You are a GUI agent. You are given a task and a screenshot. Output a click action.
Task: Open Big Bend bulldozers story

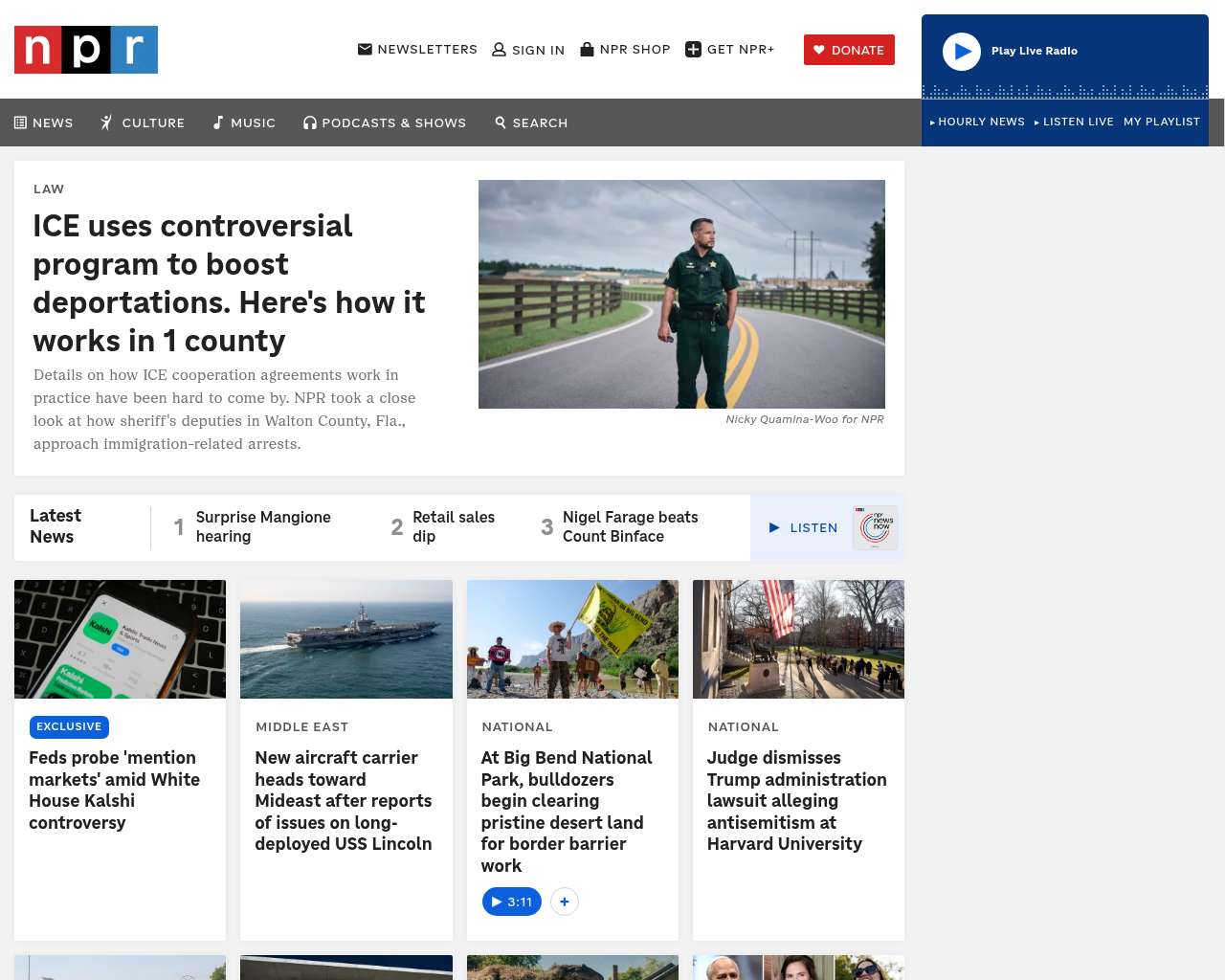click(567, 812)
